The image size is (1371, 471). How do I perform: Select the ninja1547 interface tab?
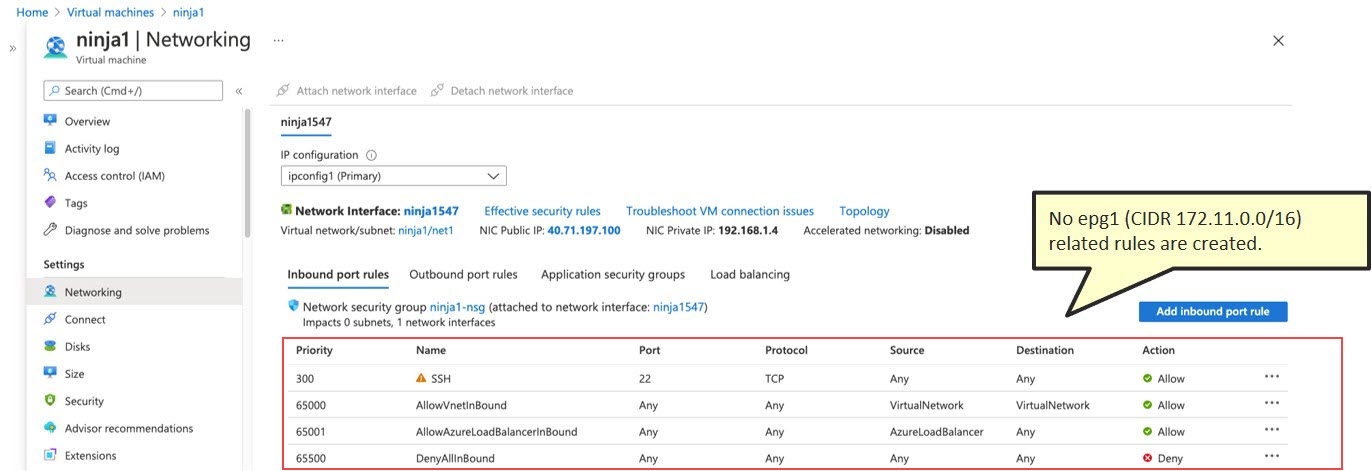306,122
